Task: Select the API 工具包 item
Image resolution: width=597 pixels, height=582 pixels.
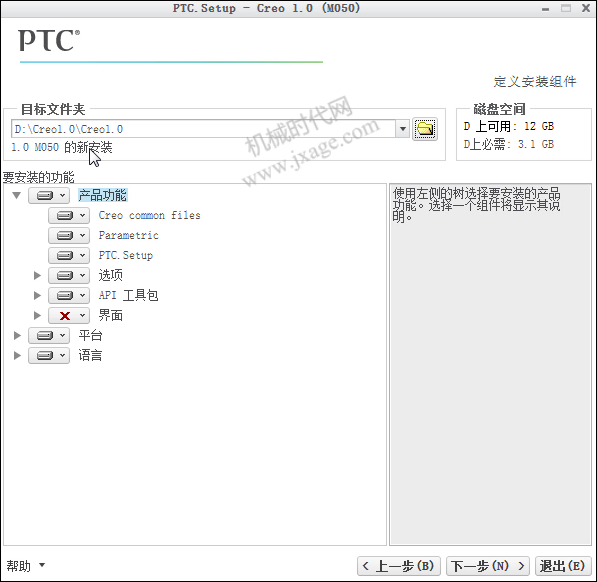Action: 128,295
